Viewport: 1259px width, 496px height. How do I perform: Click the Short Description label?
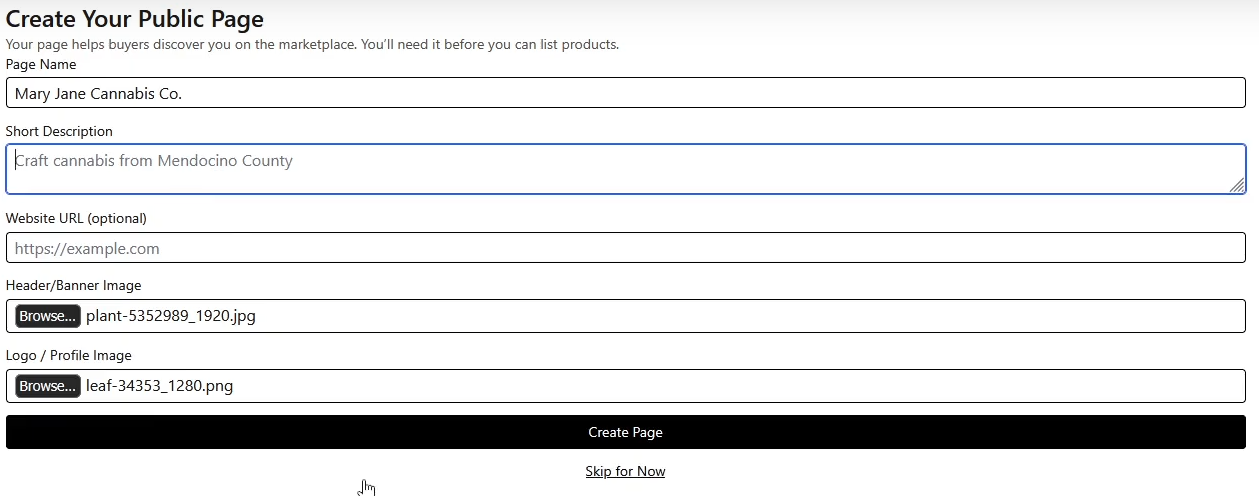[x=59, y=131]
